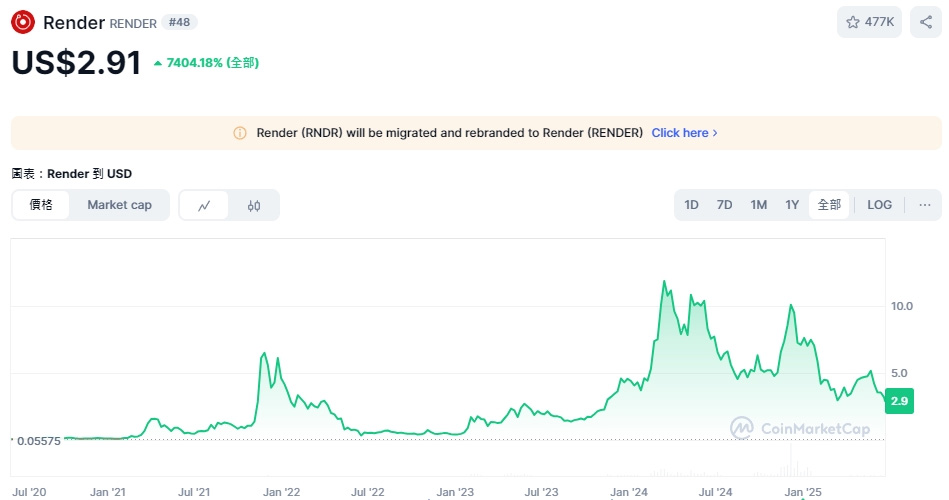Screen dimensions: 949x500
Task: Click the 477K watchlist count
Action: 879,22
